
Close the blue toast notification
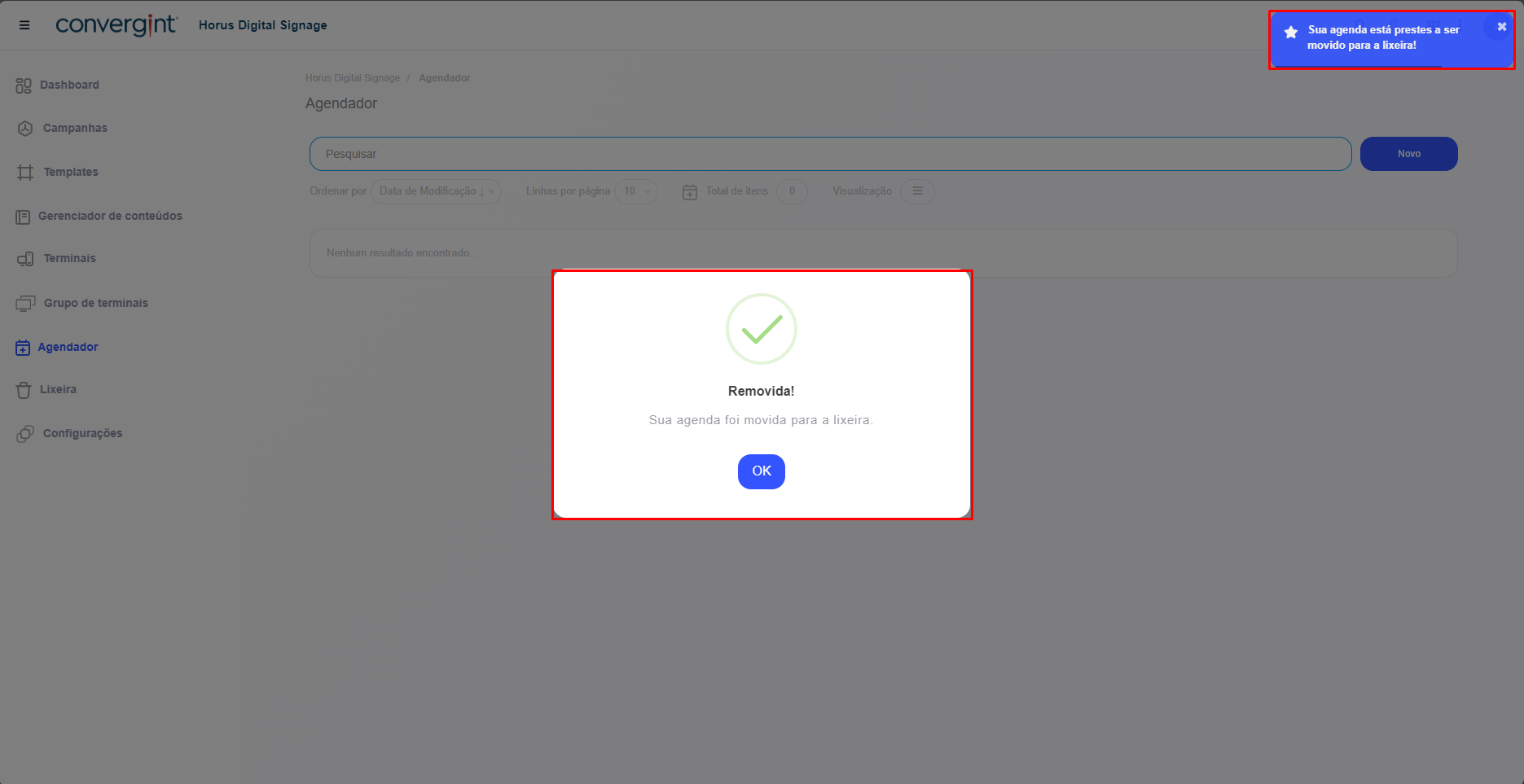1501,27
